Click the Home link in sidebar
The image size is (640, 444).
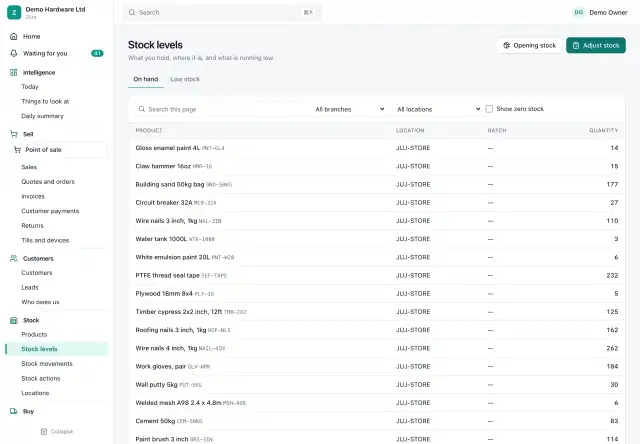31,36
